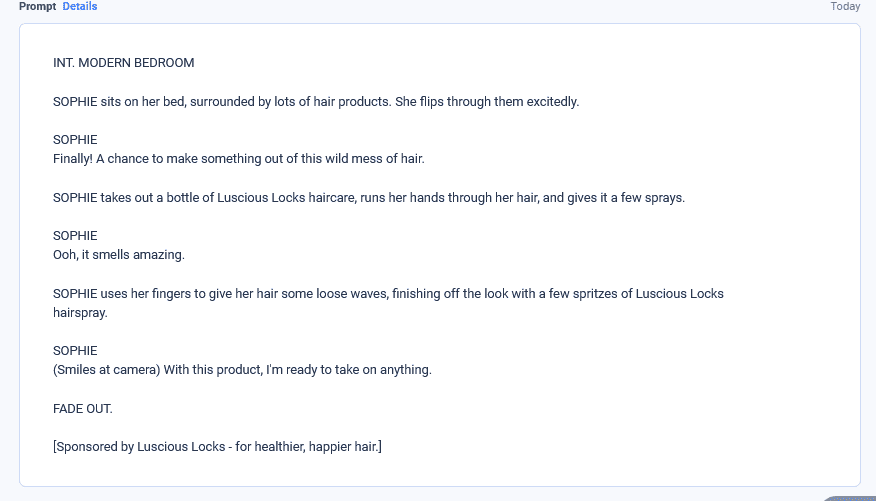The image size is (876, 501).
Task: Click the INT. MODERN BEDROOM scene heading
Action: (x=123, y=63)
